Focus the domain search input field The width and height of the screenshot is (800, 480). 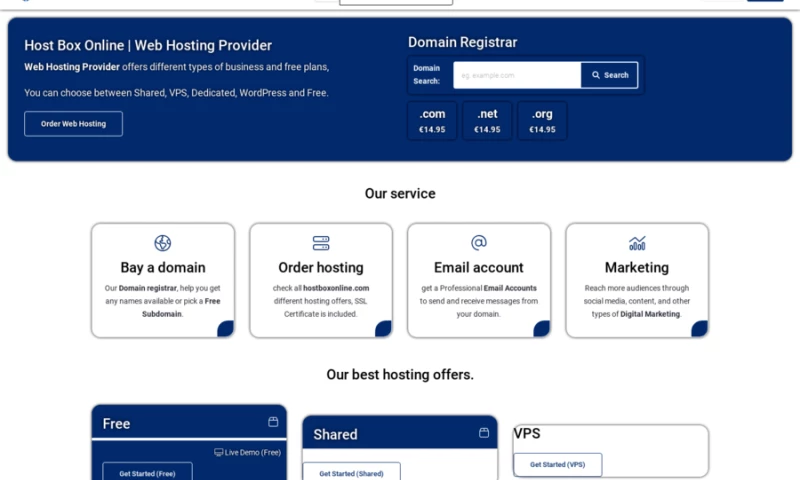click(516, 75)
